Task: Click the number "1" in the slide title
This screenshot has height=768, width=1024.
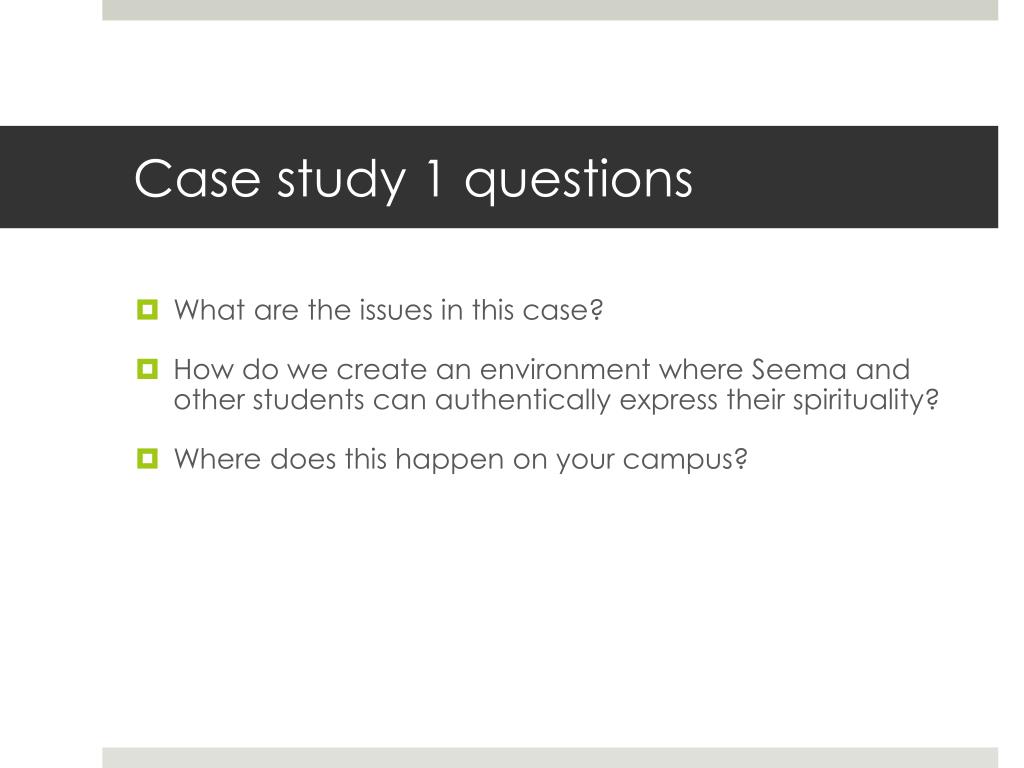Action: (x=435, y=178)
